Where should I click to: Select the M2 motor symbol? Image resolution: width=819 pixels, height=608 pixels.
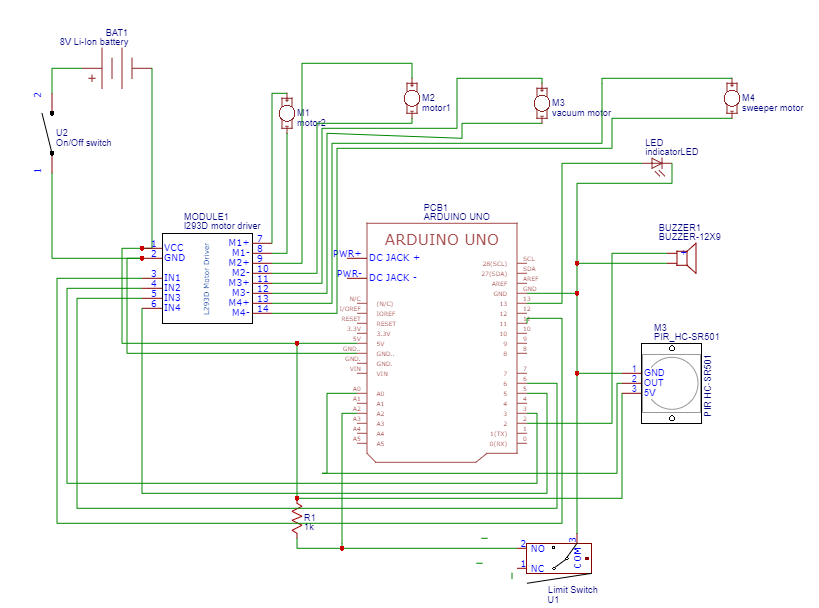(412, 98)
